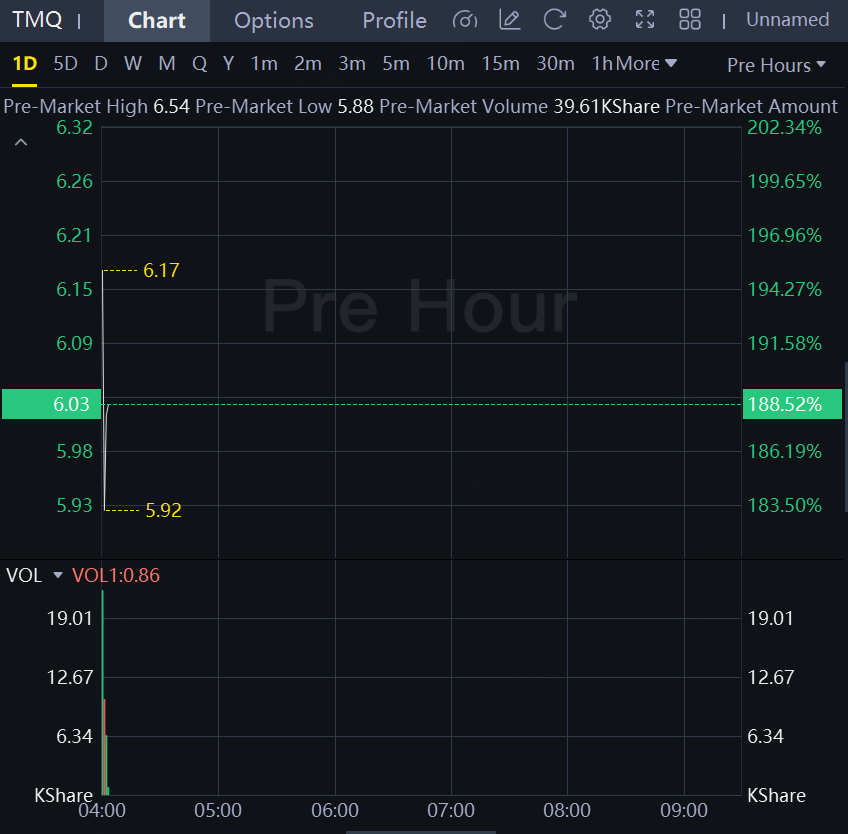Select the 1m interval
The width and height of the screenshot is (848, 834).
point(264,64)
